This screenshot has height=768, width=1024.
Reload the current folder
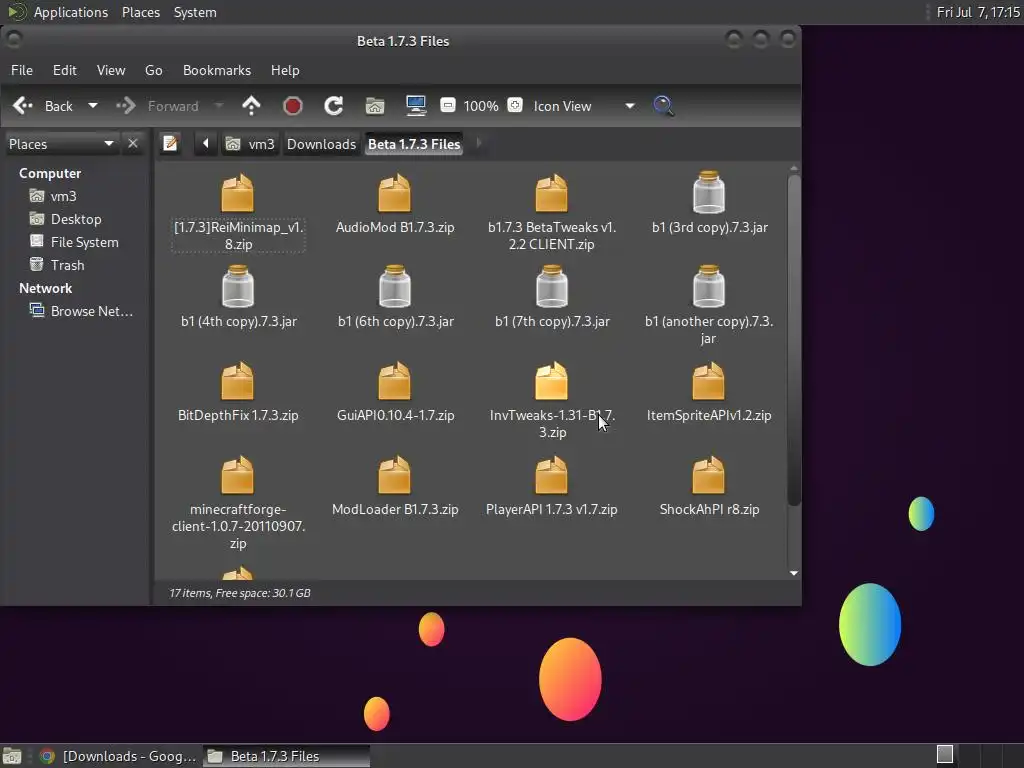[334, 106]
